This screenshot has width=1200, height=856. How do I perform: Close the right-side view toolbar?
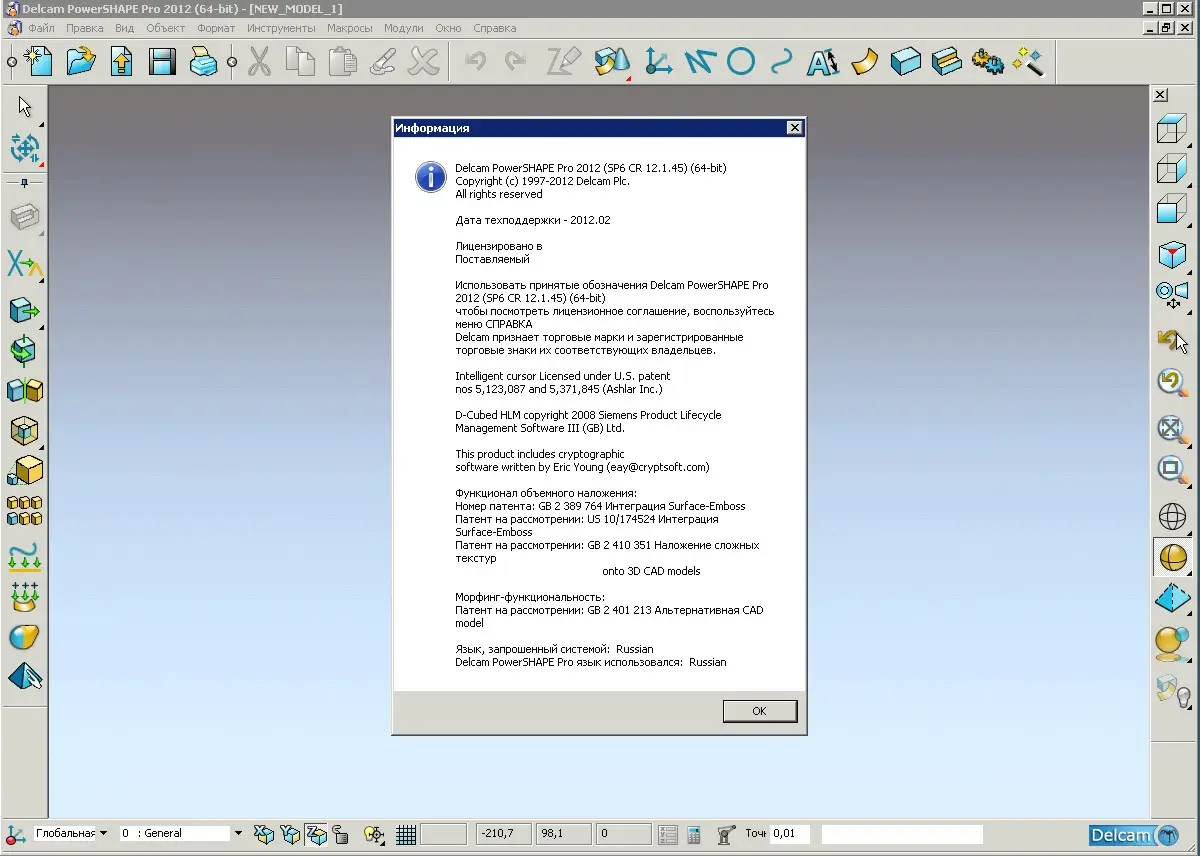1160,95
